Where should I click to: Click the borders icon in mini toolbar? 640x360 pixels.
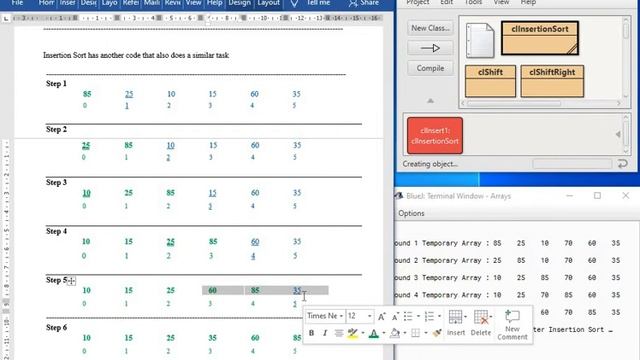416,333
